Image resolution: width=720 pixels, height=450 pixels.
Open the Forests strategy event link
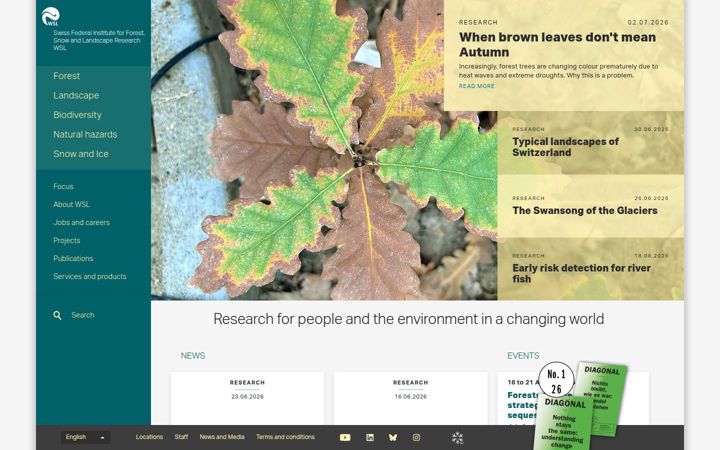[x=523, y=405]
